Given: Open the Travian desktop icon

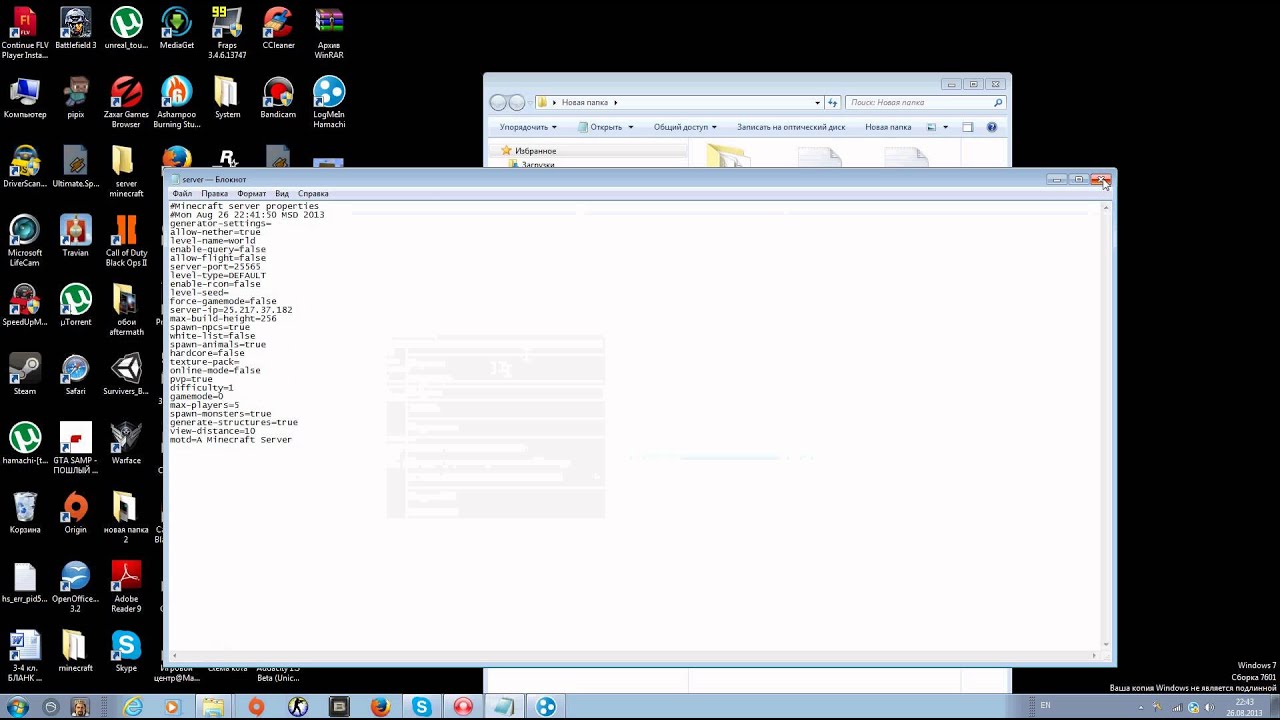Looking at the screenshot, I should point(75,236).
